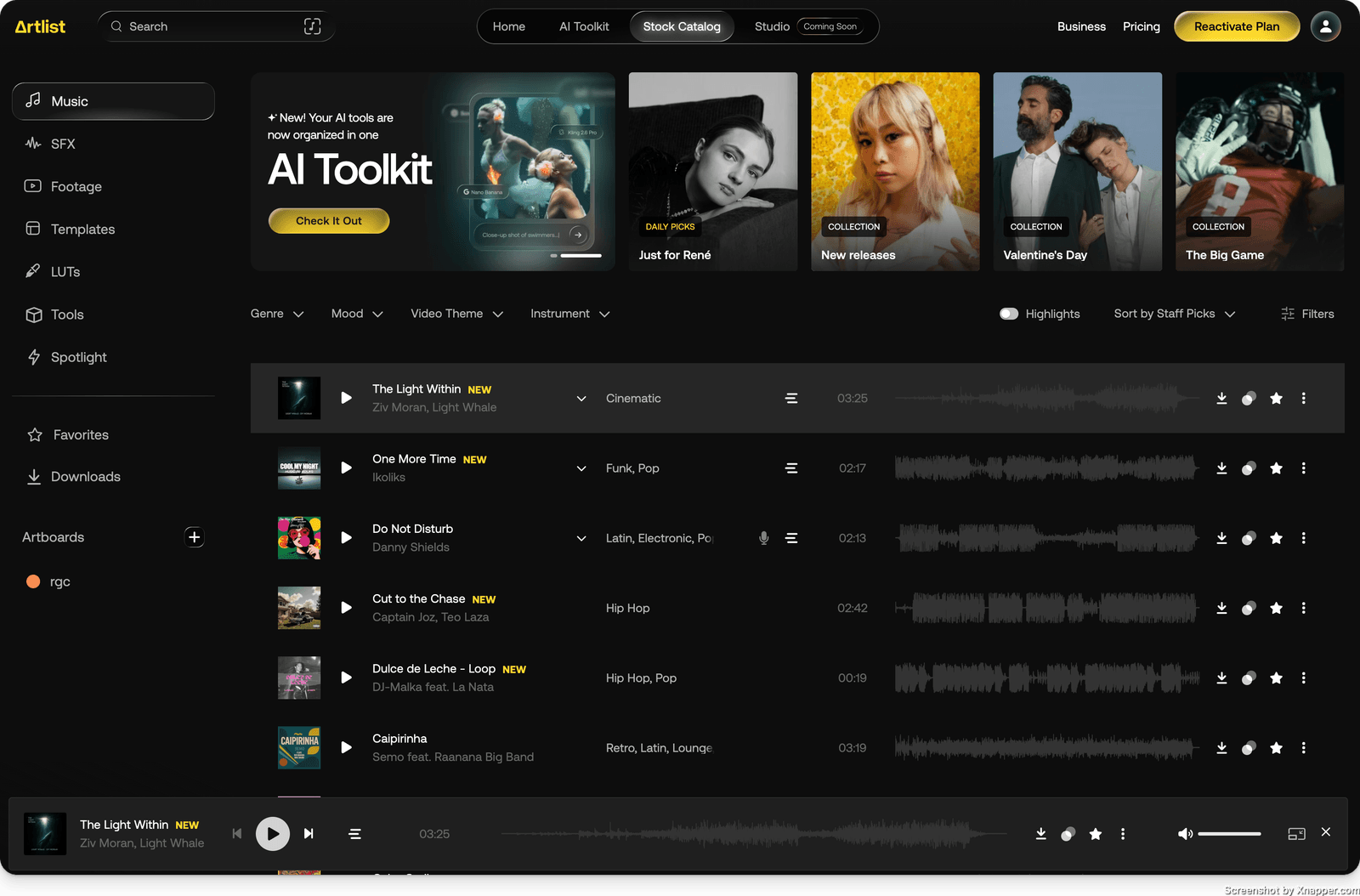Viewport: 1360px width, 896px height.
Task: Skip to next track in player bar
Action: pyautogui.click(x=309, y=834)
